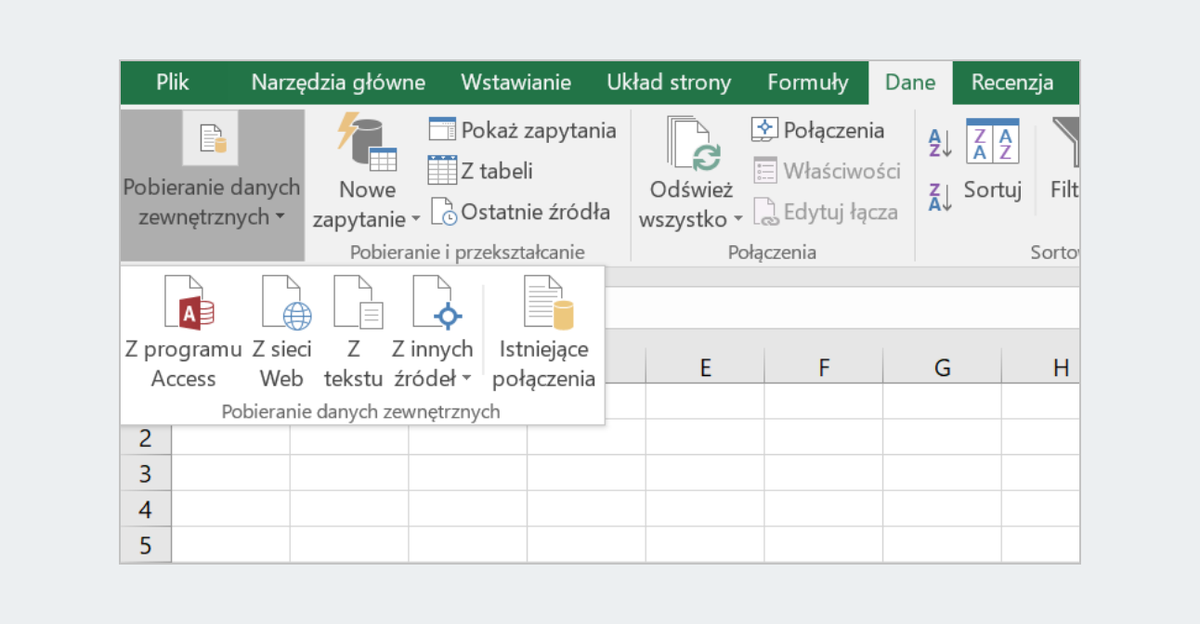Switch to Narzędzia główne tab

[x=338, y=83]
